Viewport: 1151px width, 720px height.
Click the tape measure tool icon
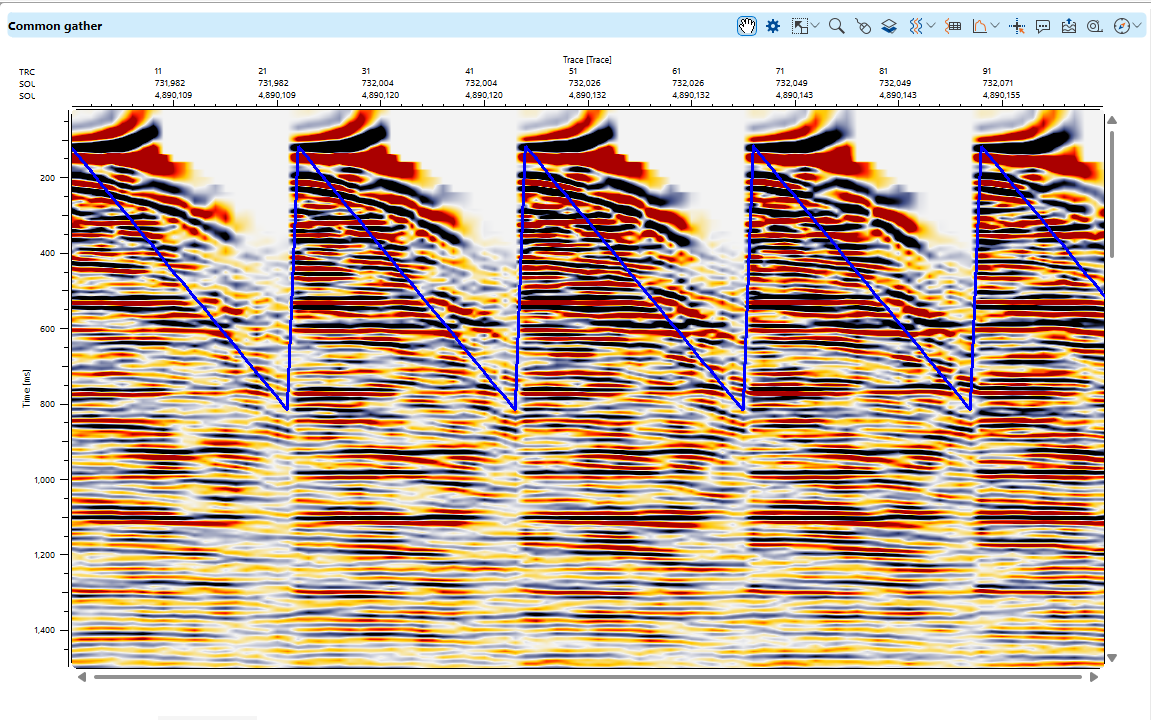pos(1094,26)
